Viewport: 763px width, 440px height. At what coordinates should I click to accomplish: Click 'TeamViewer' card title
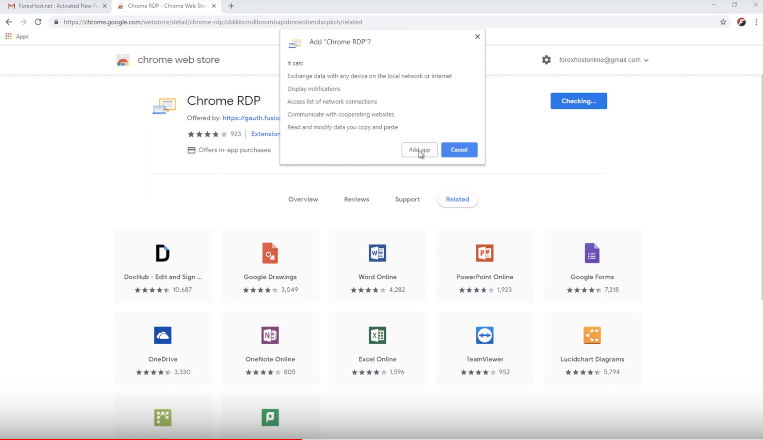tap(485, 359)
